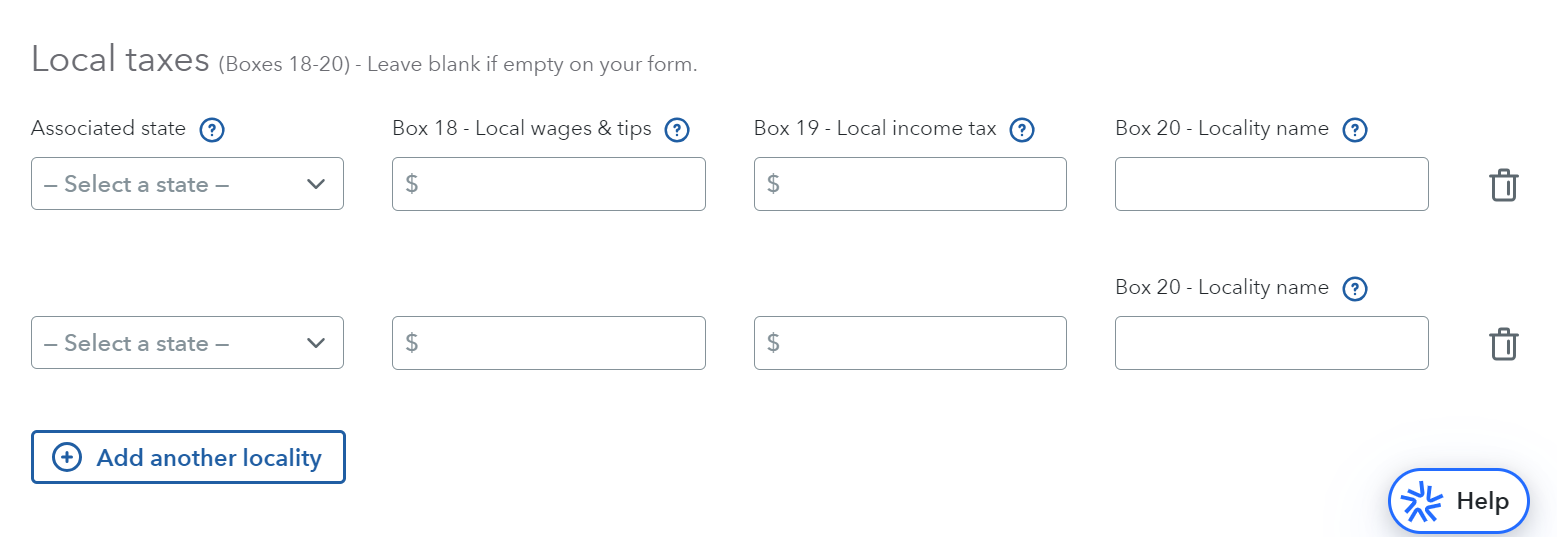The width and height of the screenshot is (1557, 537).
Task: Click the second row's locality name field
Action: [x=1271, y=343]
